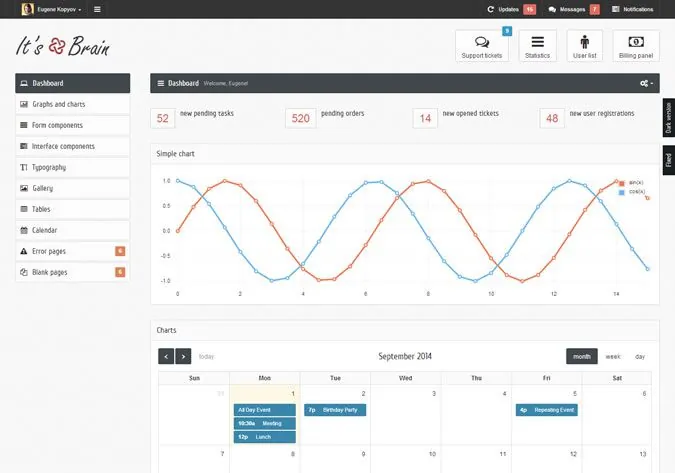Click the It's Brain logo
This screenshot has width=675, height=473.
coord(63,46)
